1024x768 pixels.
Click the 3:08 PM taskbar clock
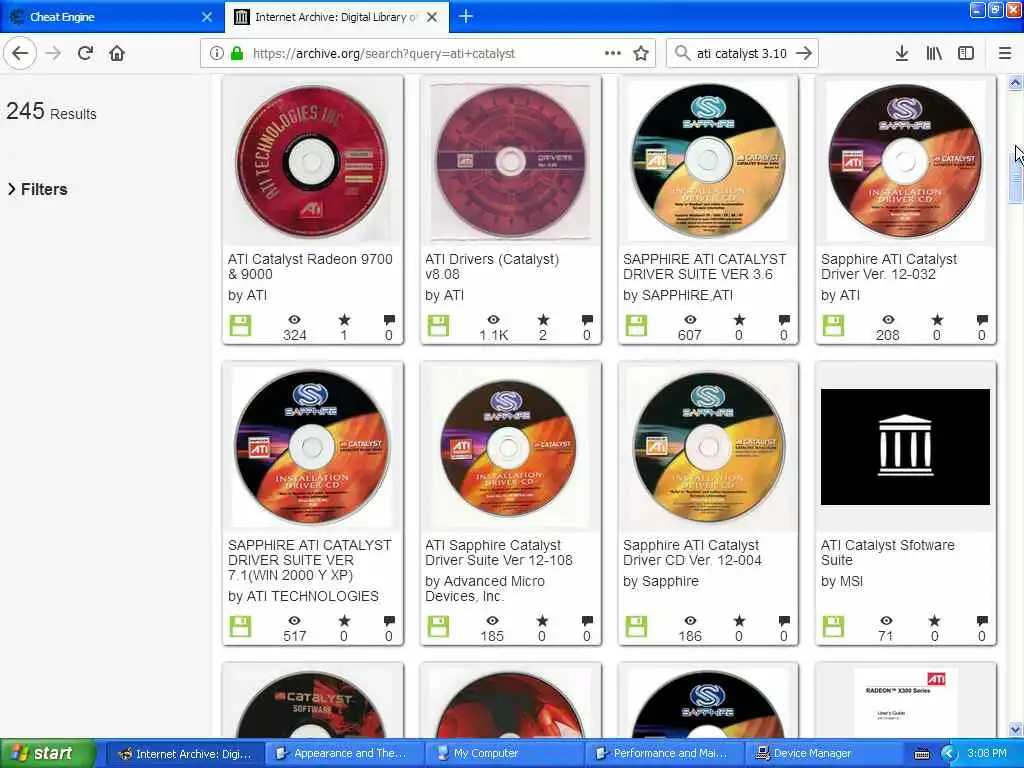(987, 754)
